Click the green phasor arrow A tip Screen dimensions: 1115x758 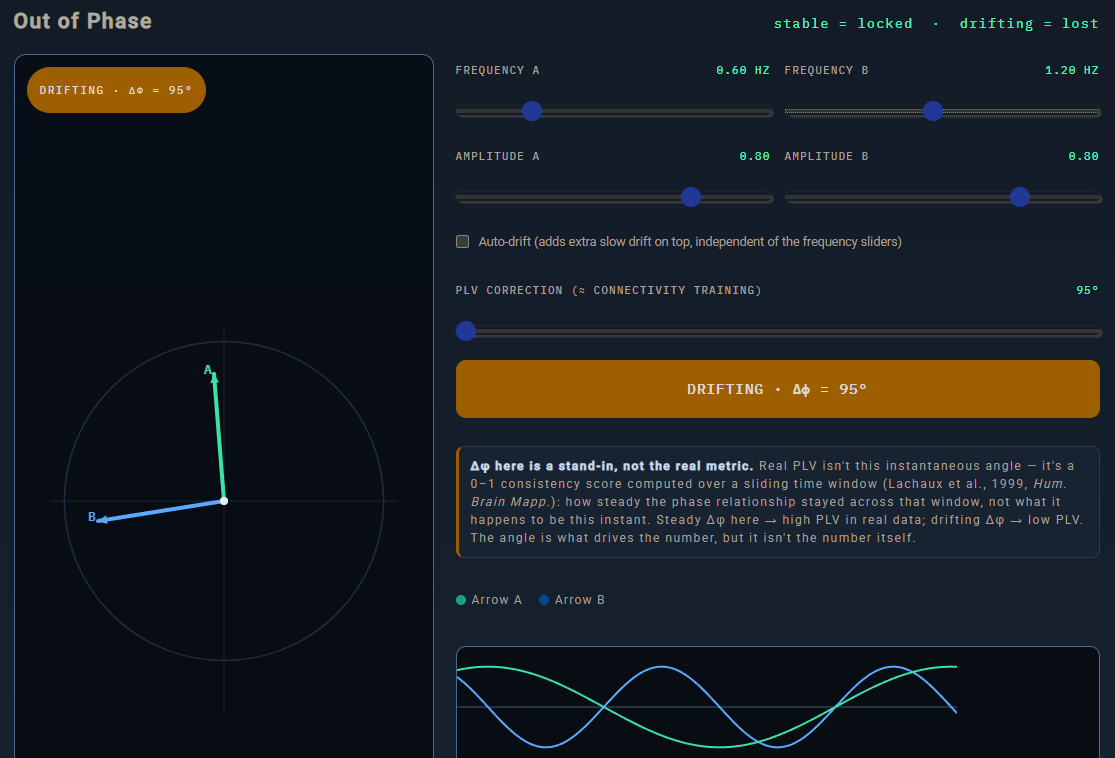pos(214,377)
